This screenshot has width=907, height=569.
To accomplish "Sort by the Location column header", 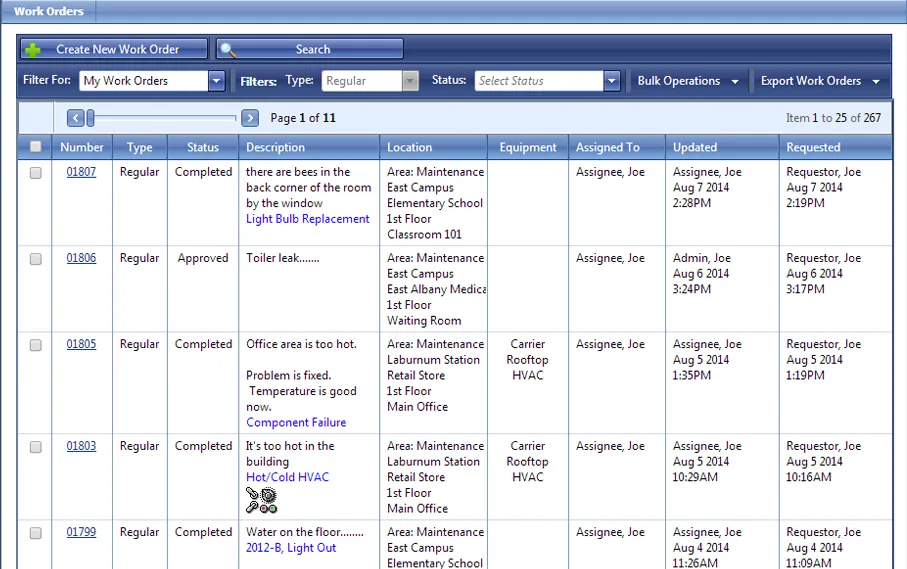I will (434, 147).
